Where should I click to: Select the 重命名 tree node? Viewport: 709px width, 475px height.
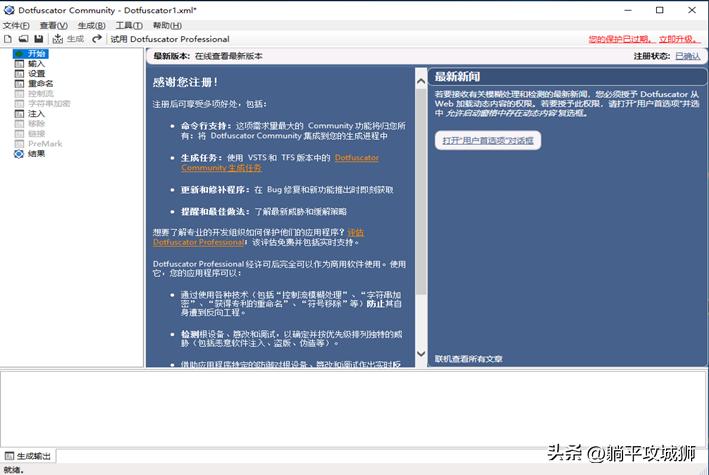pyautogui.click(x=41, y=84)
